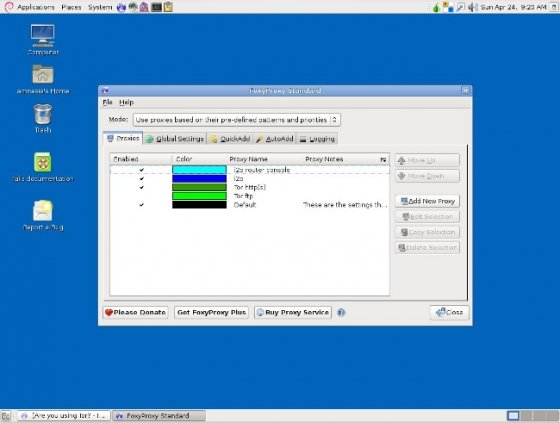Select the Computer desktop icon

pos(43,39)
